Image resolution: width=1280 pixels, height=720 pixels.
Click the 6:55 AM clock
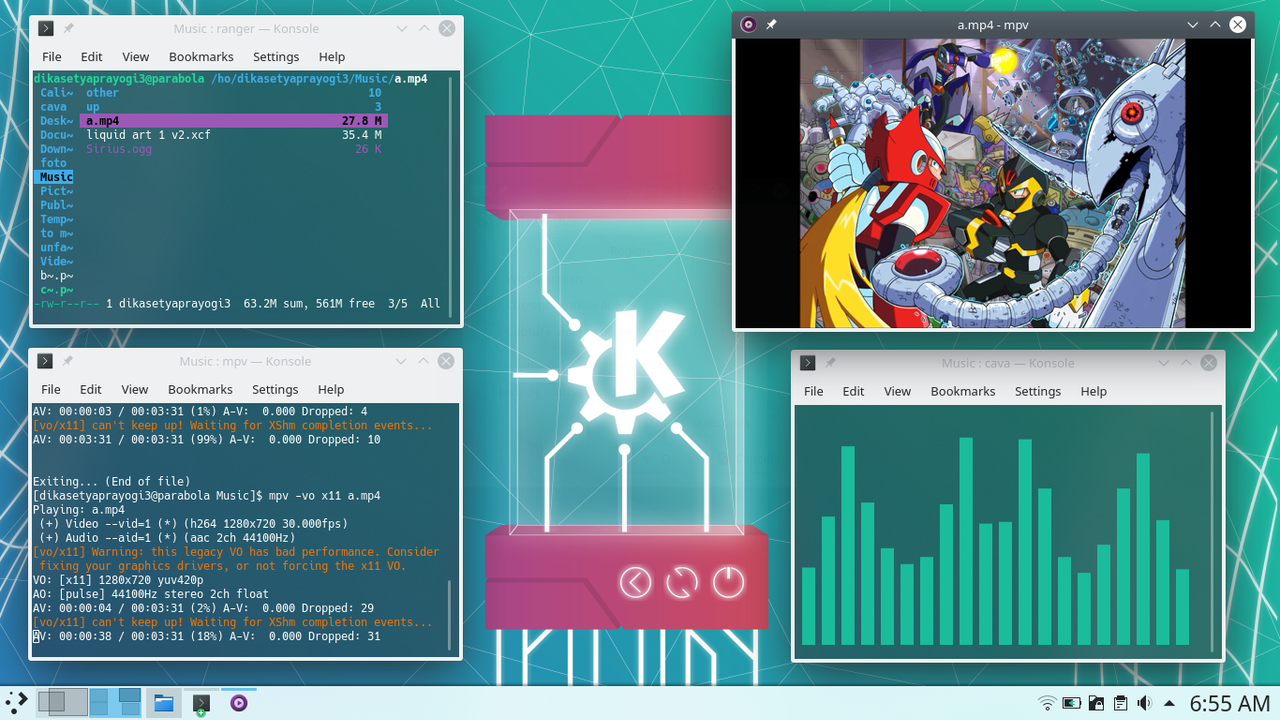point(1230,703)
